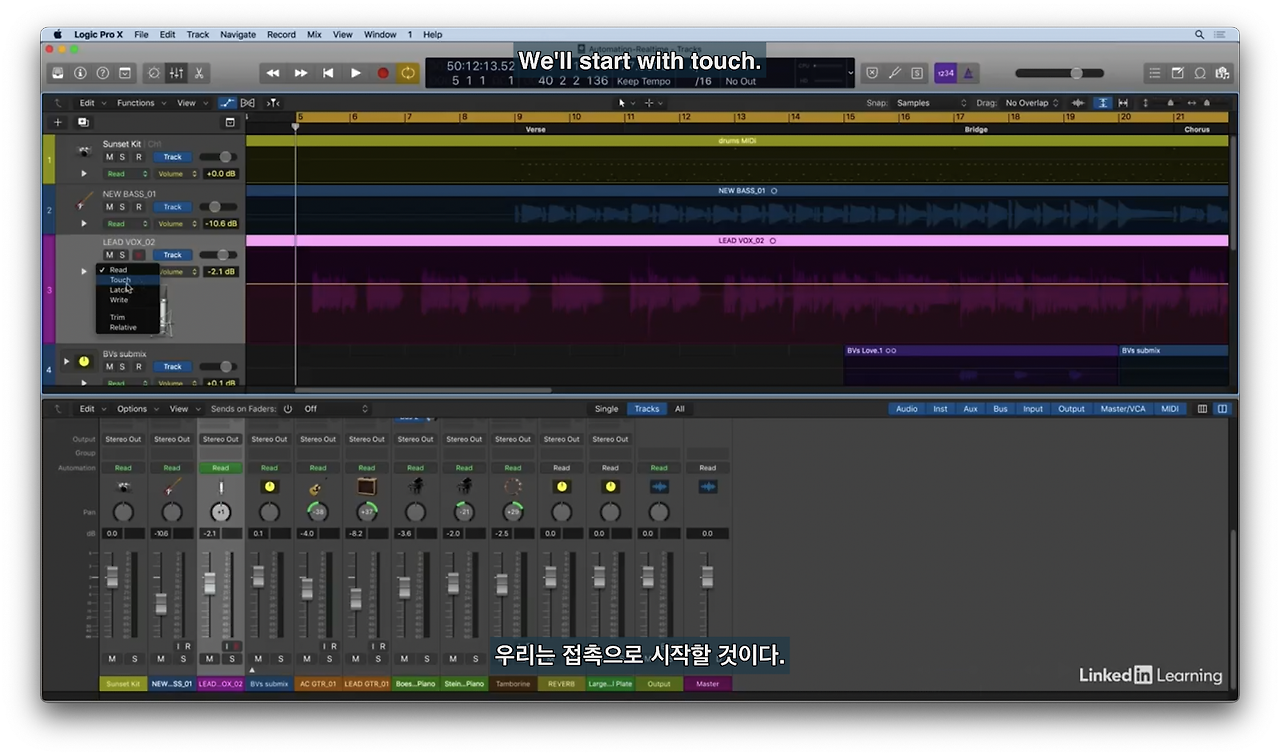
Task: Select Touch in the automation mode menu
Action: [127, 280]
